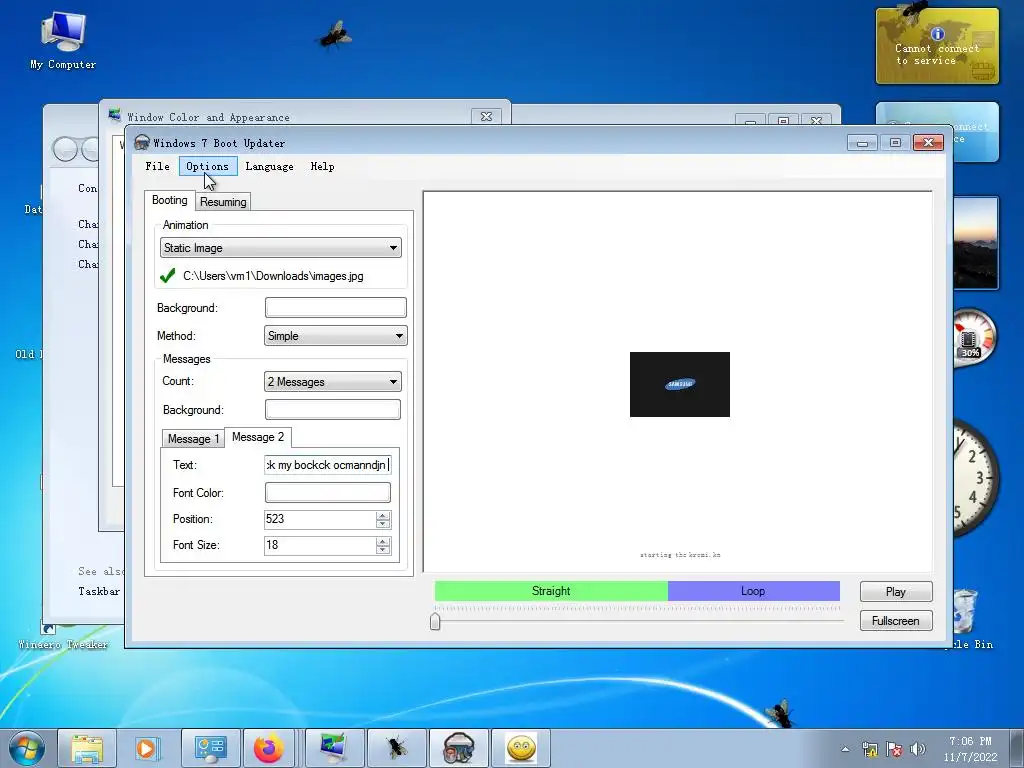Open the Options menu
Image resolution: width=1024 pixels, height=768 pixels.
click(x=208, y=167)
